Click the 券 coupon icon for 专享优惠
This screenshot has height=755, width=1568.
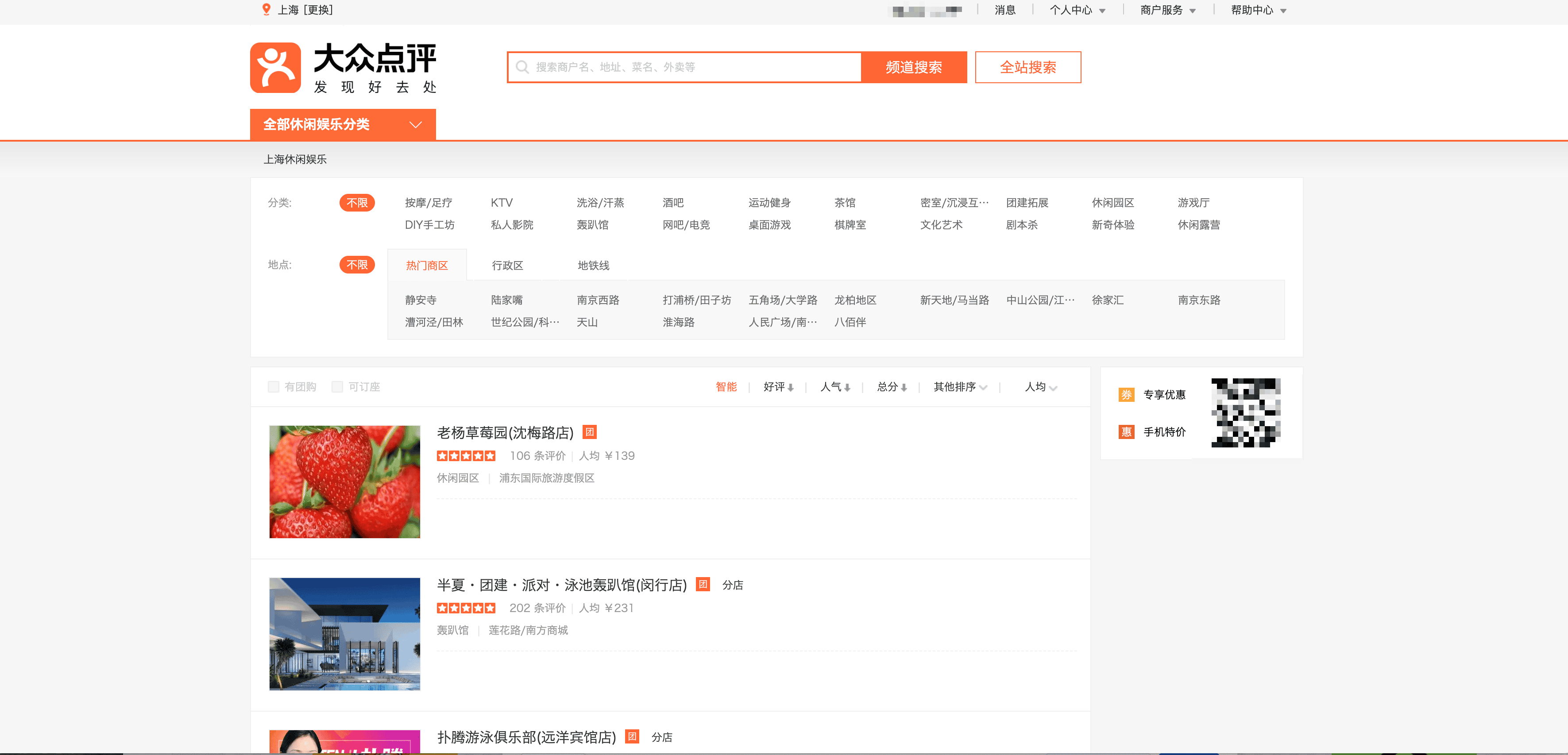[x=1126, y=395]
